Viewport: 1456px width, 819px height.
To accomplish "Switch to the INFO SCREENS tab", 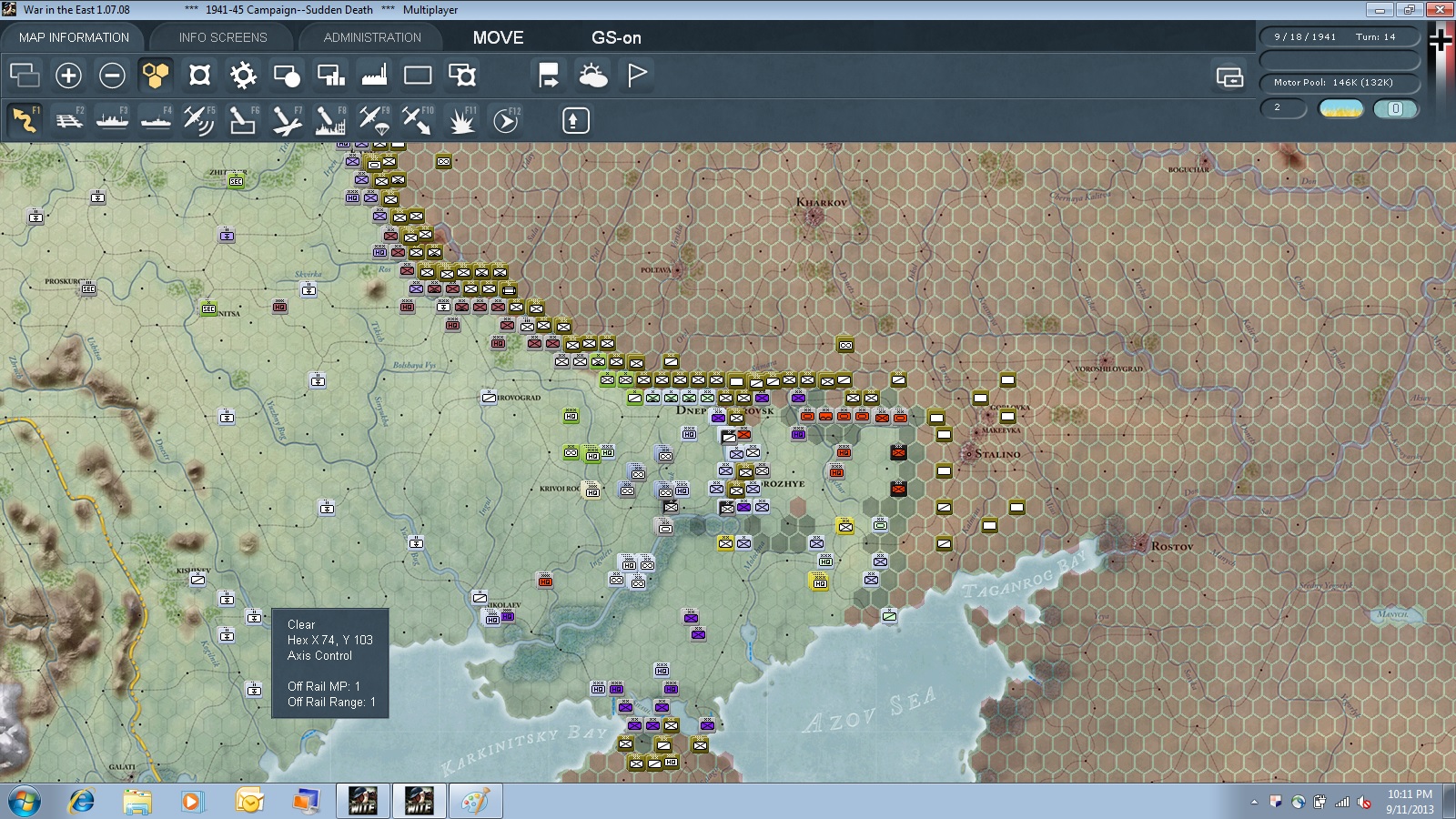I will [x=223, y=37].
